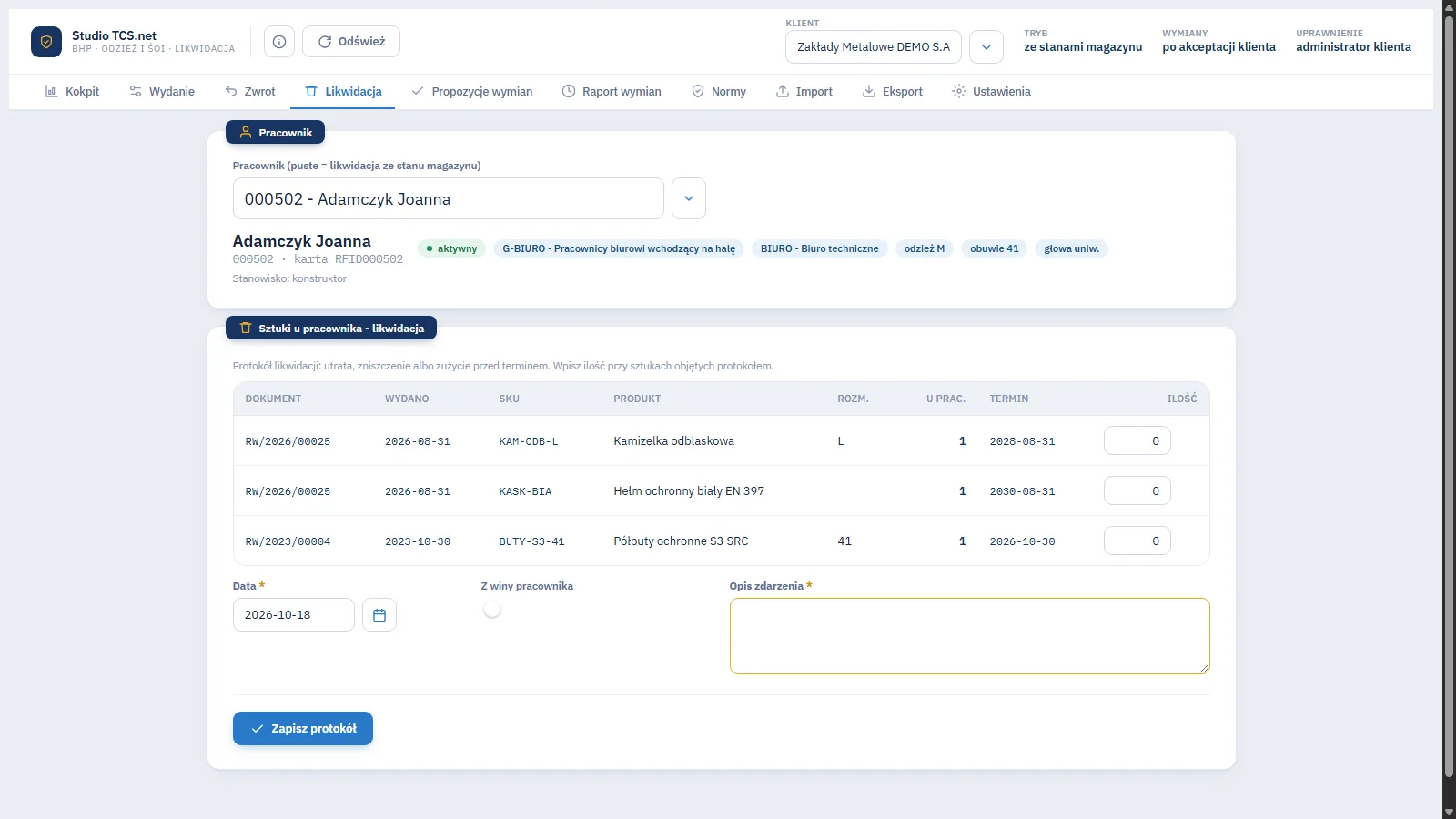Open the Zwrot tab
This screenshot has width=1456, height=819.
point(250,92)
